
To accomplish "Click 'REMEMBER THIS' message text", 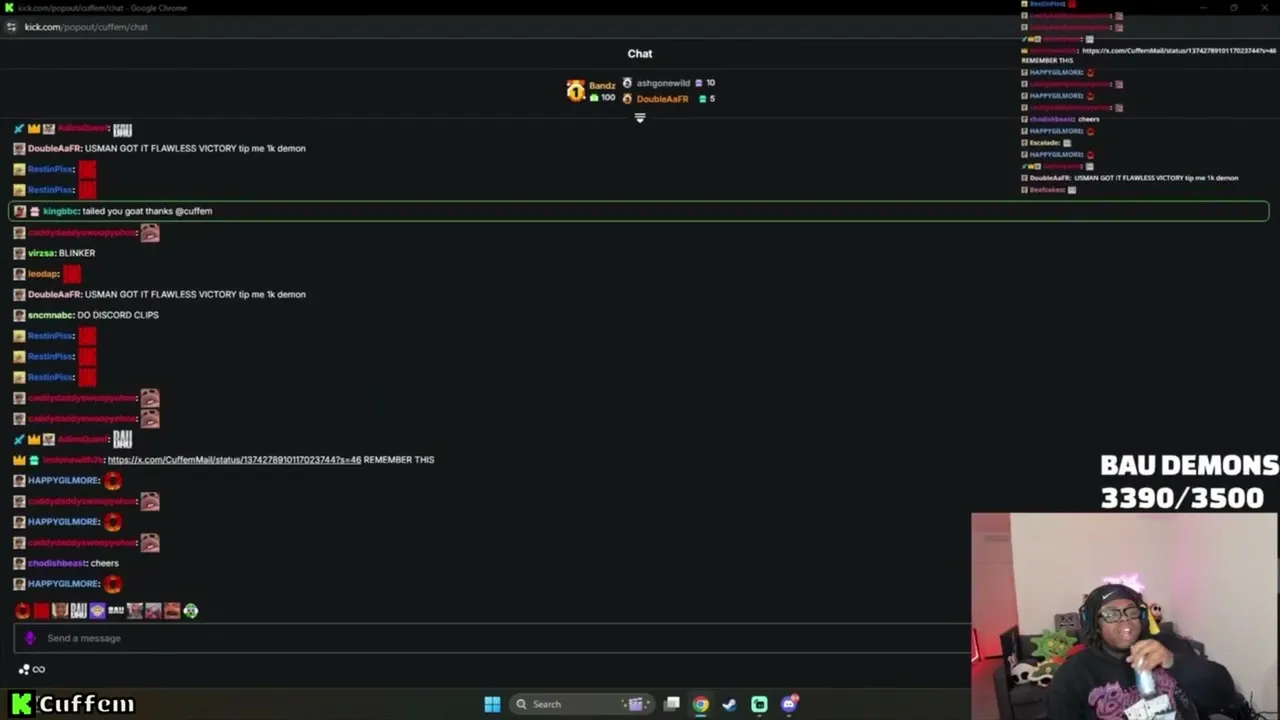I will point(399,460).
